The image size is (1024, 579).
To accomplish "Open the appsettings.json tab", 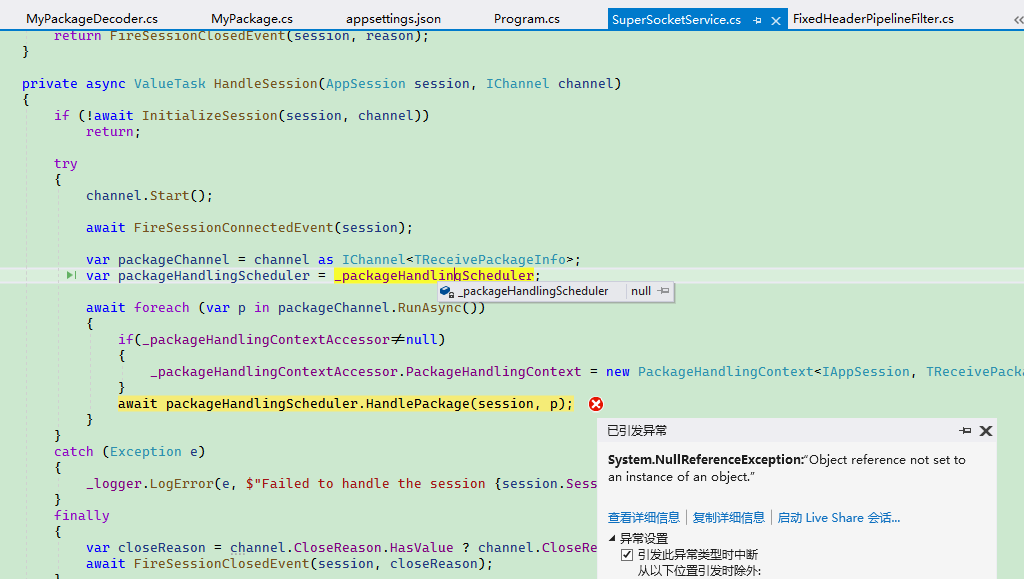I will click(393, 18).
